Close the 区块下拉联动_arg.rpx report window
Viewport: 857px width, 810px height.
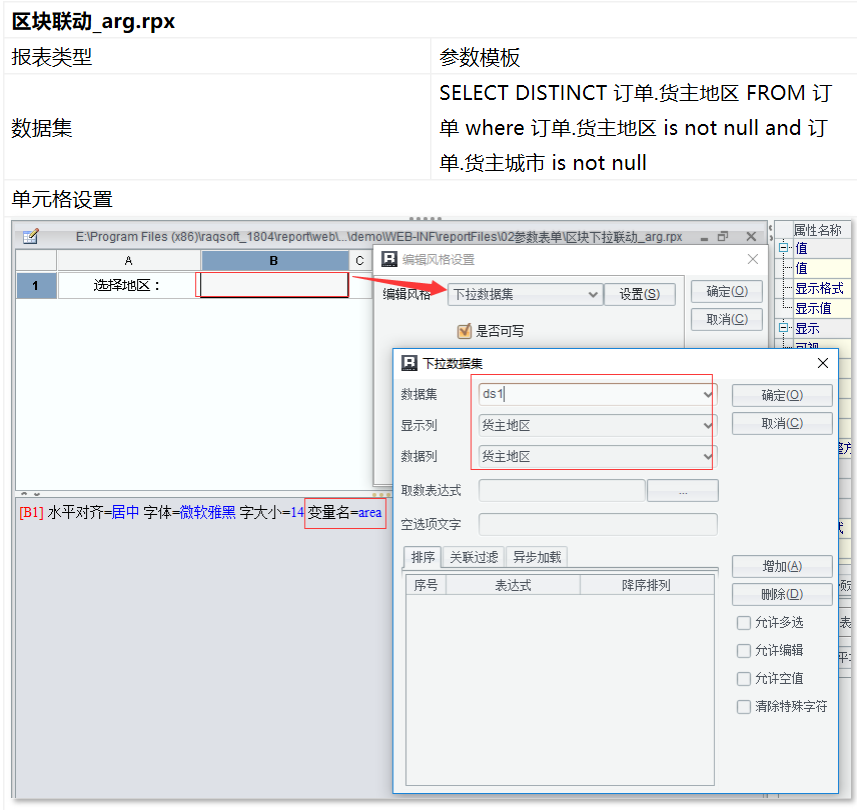751,237
